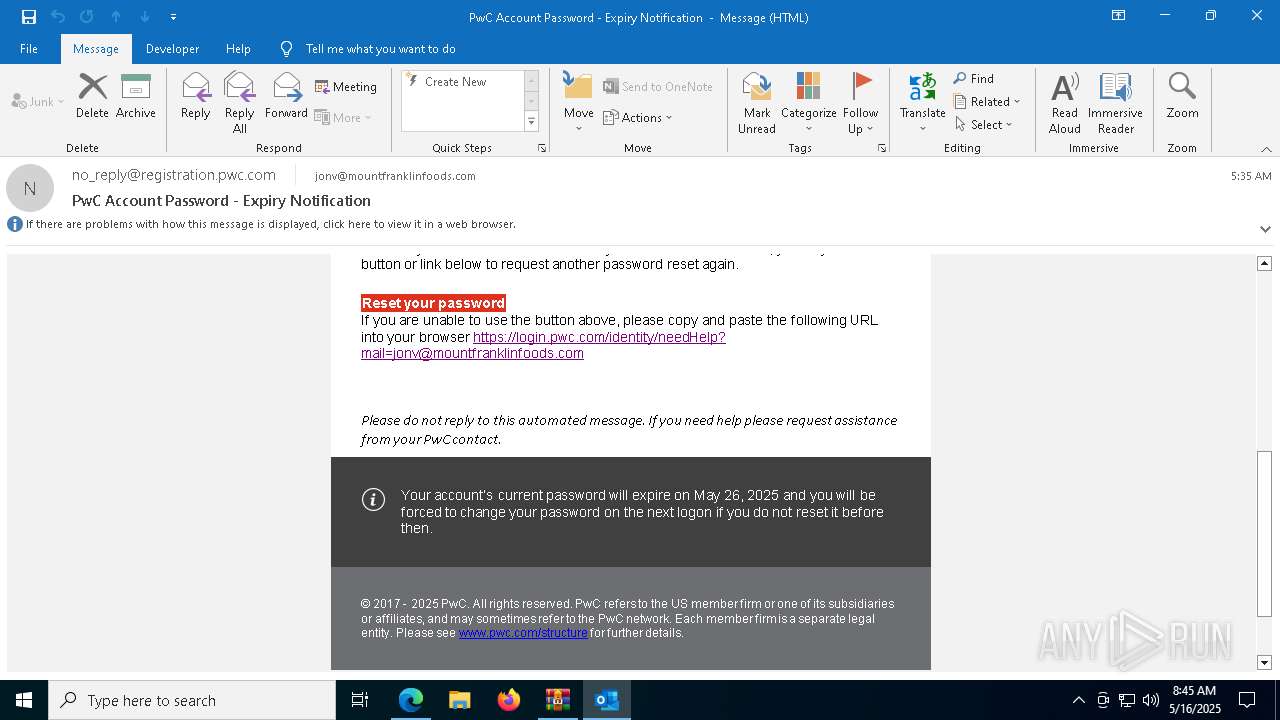Open the notification center

click(x=1247, y=700)
